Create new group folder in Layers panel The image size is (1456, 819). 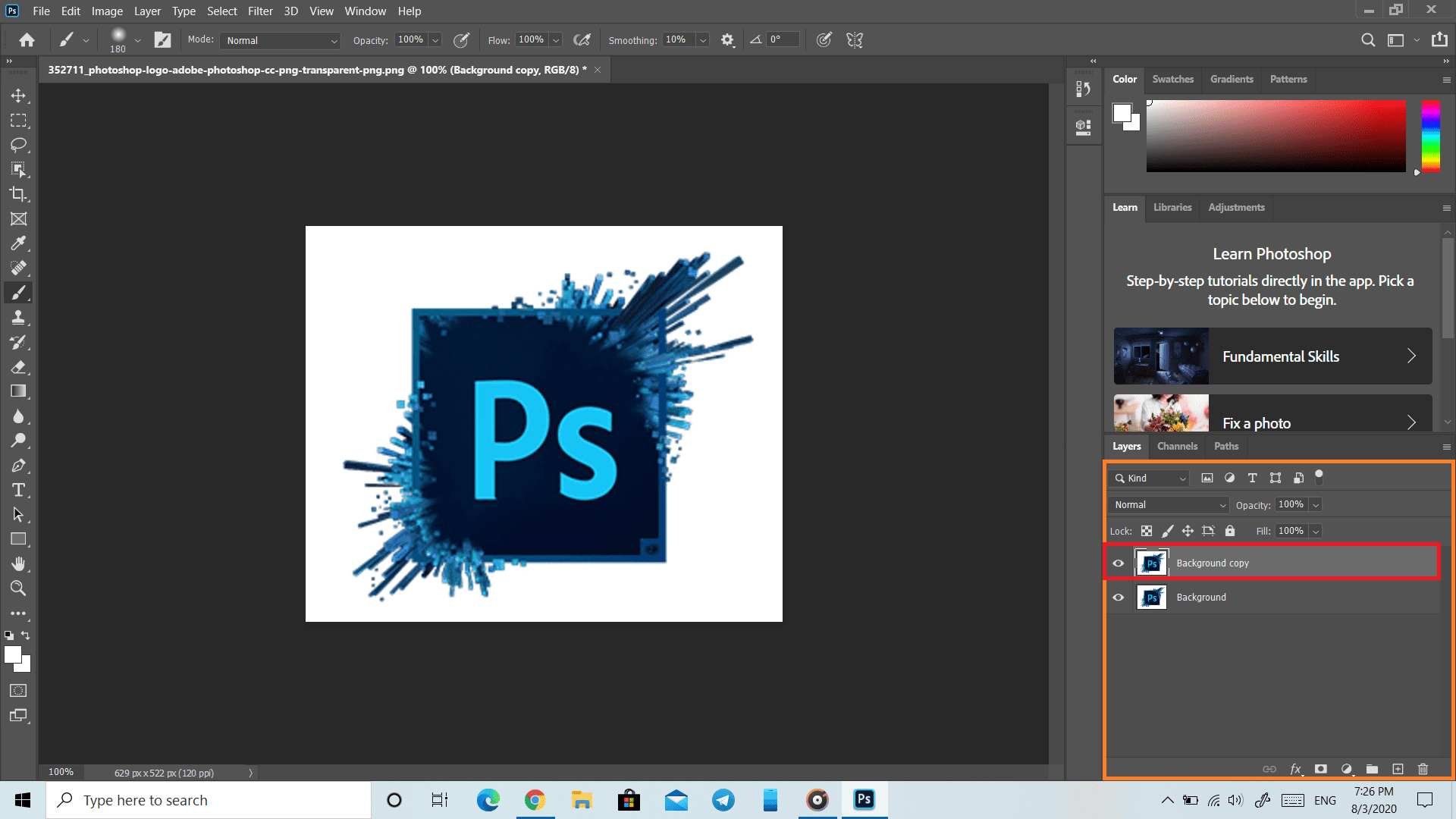(x=1372, y=769)
